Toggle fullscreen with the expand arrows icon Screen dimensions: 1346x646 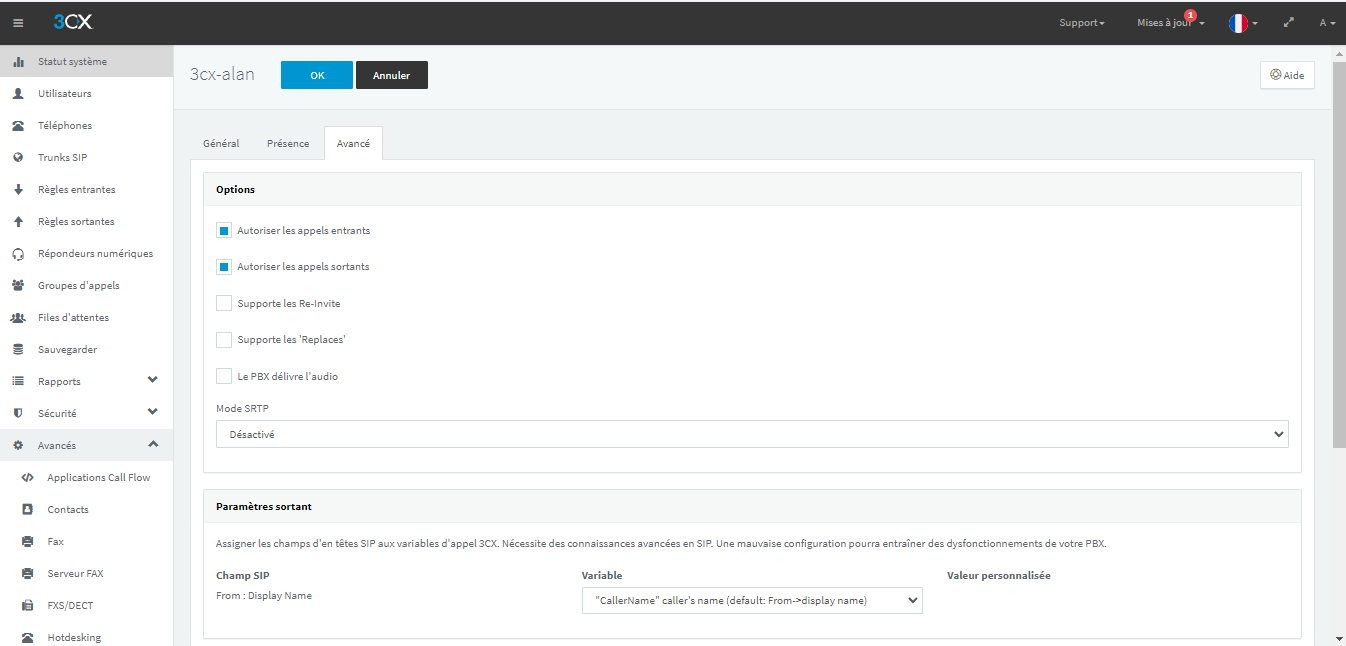click(1289, 22)
